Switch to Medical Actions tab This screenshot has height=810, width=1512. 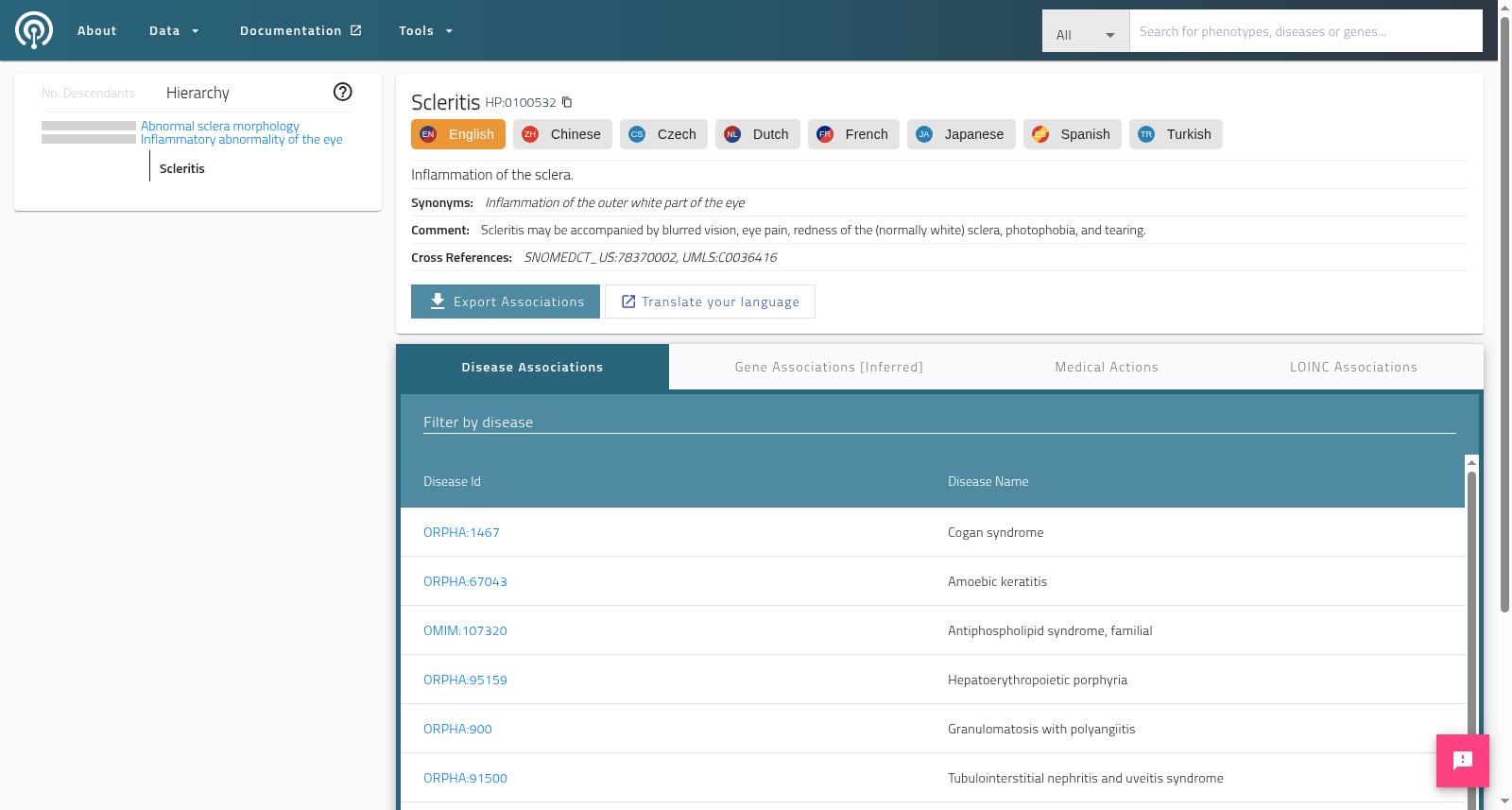coord(1107,367)
